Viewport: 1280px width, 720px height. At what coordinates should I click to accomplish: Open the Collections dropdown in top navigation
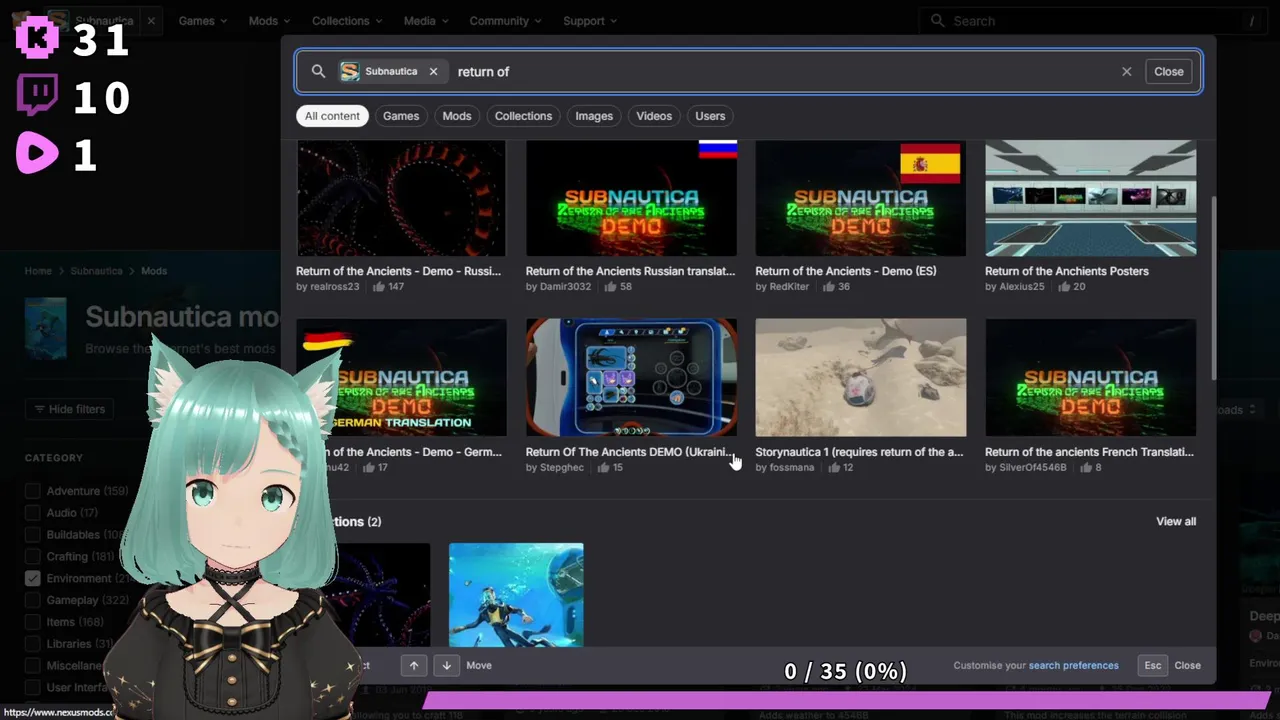point(347,21)
